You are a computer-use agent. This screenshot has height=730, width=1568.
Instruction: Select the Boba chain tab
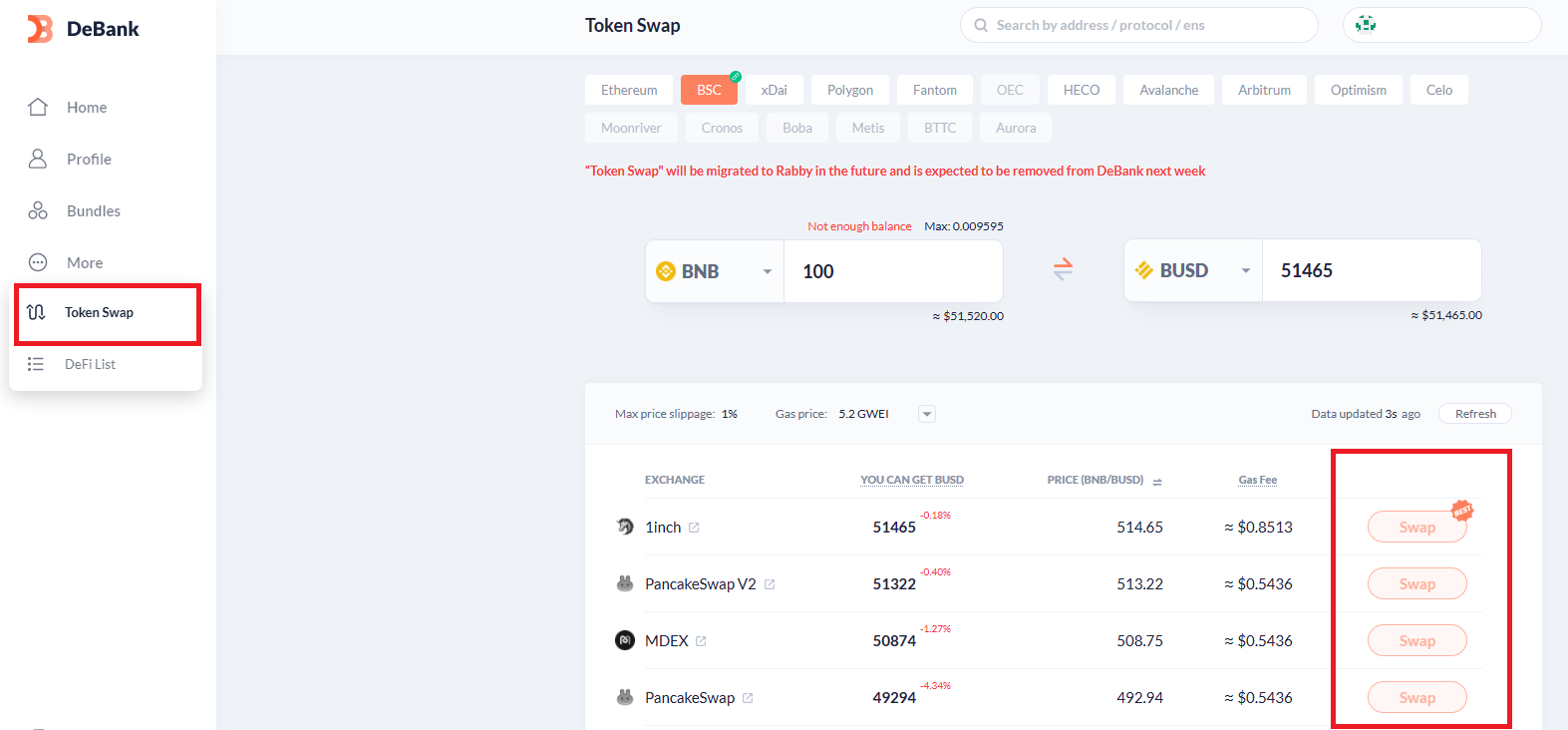pyautogui.click(x=797, y=128)
